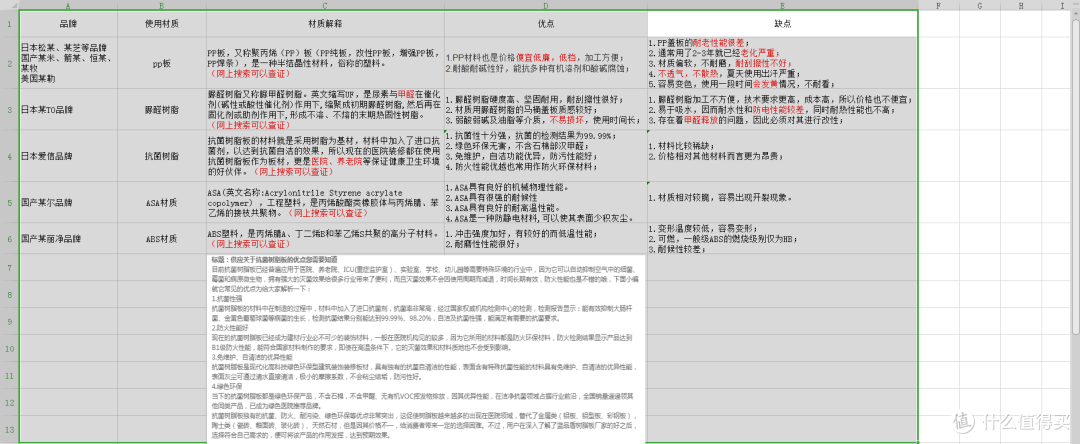Select column B header

point(162,5)
